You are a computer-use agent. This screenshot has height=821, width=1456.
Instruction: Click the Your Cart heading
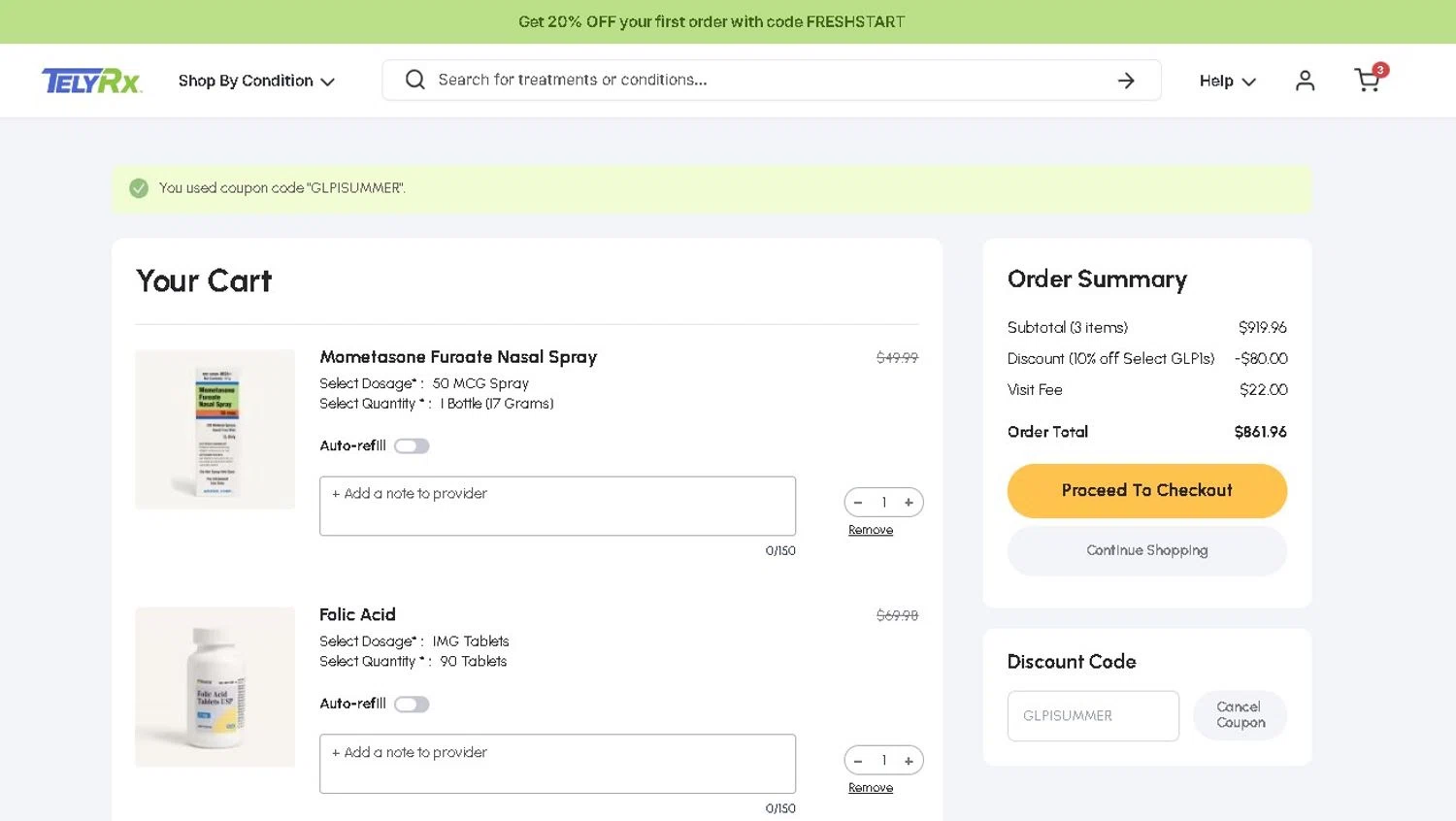(204, 280)
